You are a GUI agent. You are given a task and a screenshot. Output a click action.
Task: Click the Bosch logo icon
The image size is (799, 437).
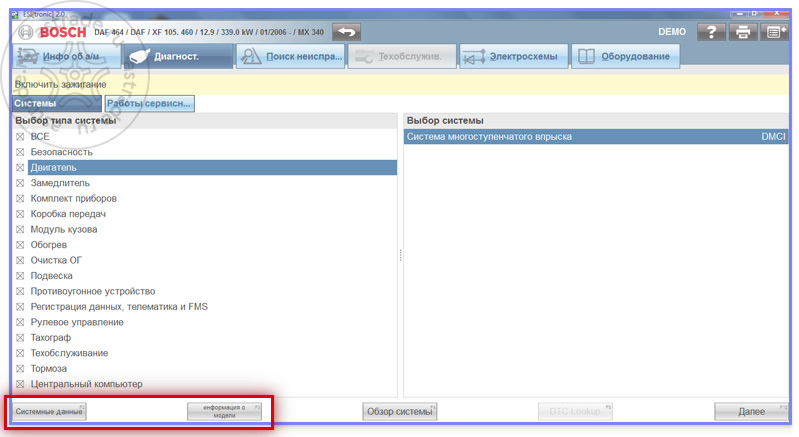(25, 32)
